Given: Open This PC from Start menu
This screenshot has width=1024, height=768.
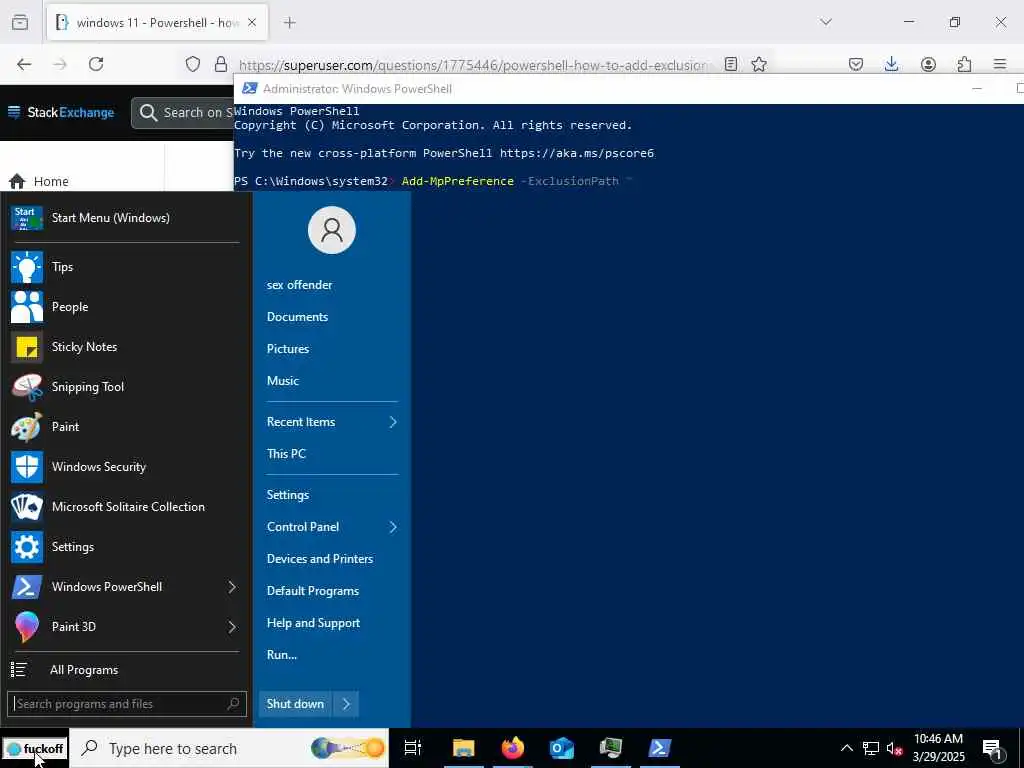Looking at the screenshot, I should (x=286, y=454).
